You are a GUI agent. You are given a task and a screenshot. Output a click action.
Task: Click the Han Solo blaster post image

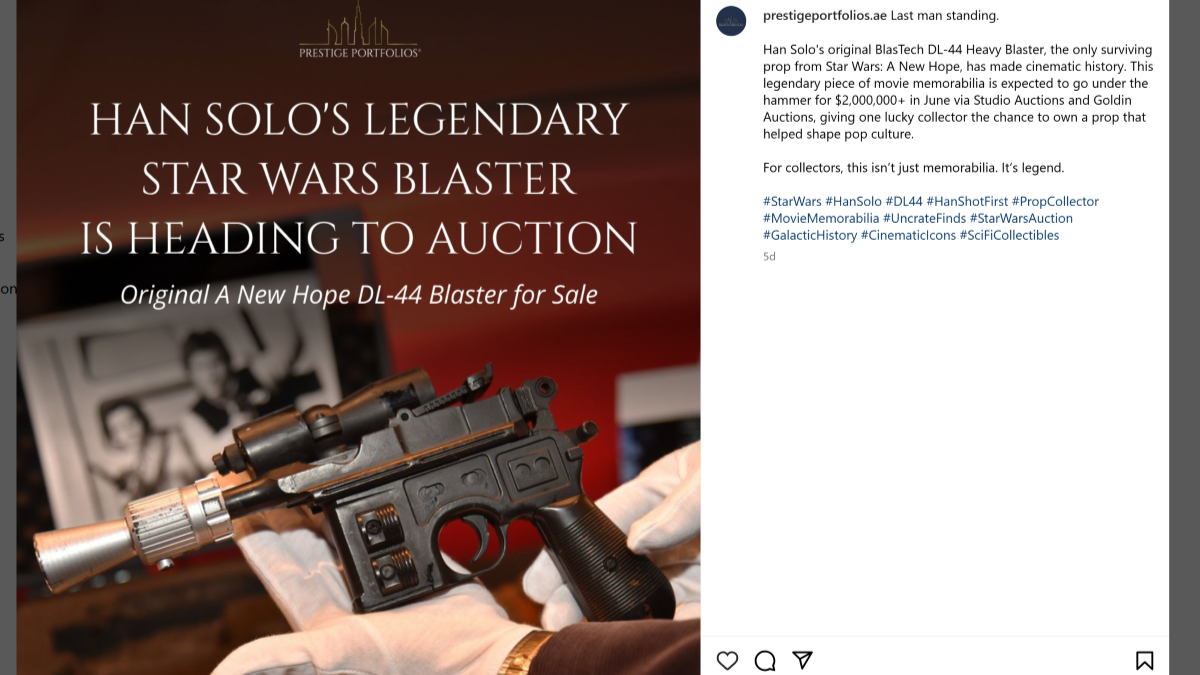pos(358,337)
